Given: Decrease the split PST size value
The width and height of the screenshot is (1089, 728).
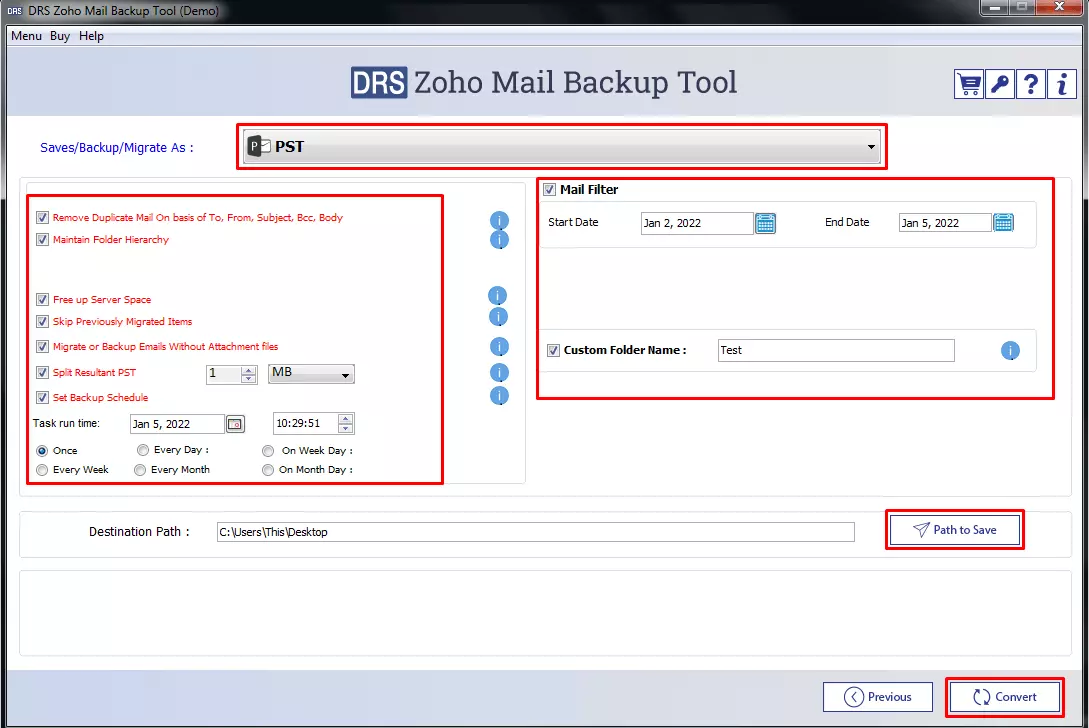Looking at the screenshot, I should pyautogui.click(x=249, y=379).
